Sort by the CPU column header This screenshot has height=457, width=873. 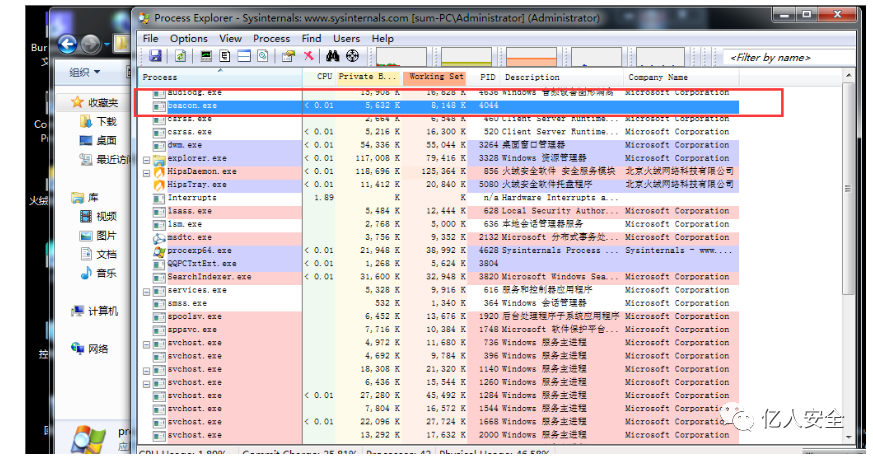[320, 77]
